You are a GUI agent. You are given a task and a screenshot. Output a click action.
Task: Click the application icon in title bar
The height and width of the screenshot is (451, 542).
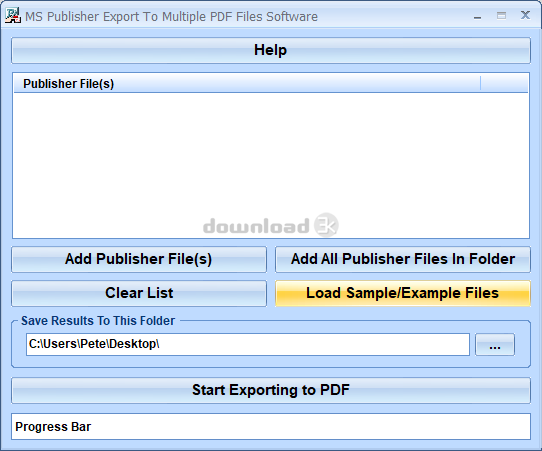pyautogui.click(x=13, y=16)
